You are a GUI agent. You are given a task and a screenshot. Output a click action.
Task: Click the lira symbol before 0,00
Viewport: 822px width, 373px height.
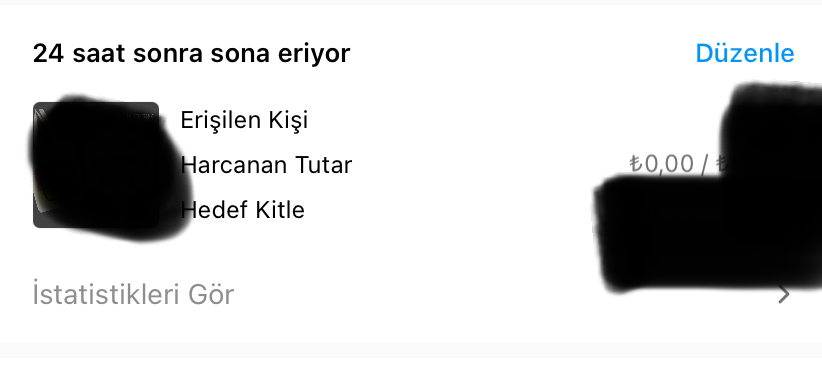click(636, 164)
